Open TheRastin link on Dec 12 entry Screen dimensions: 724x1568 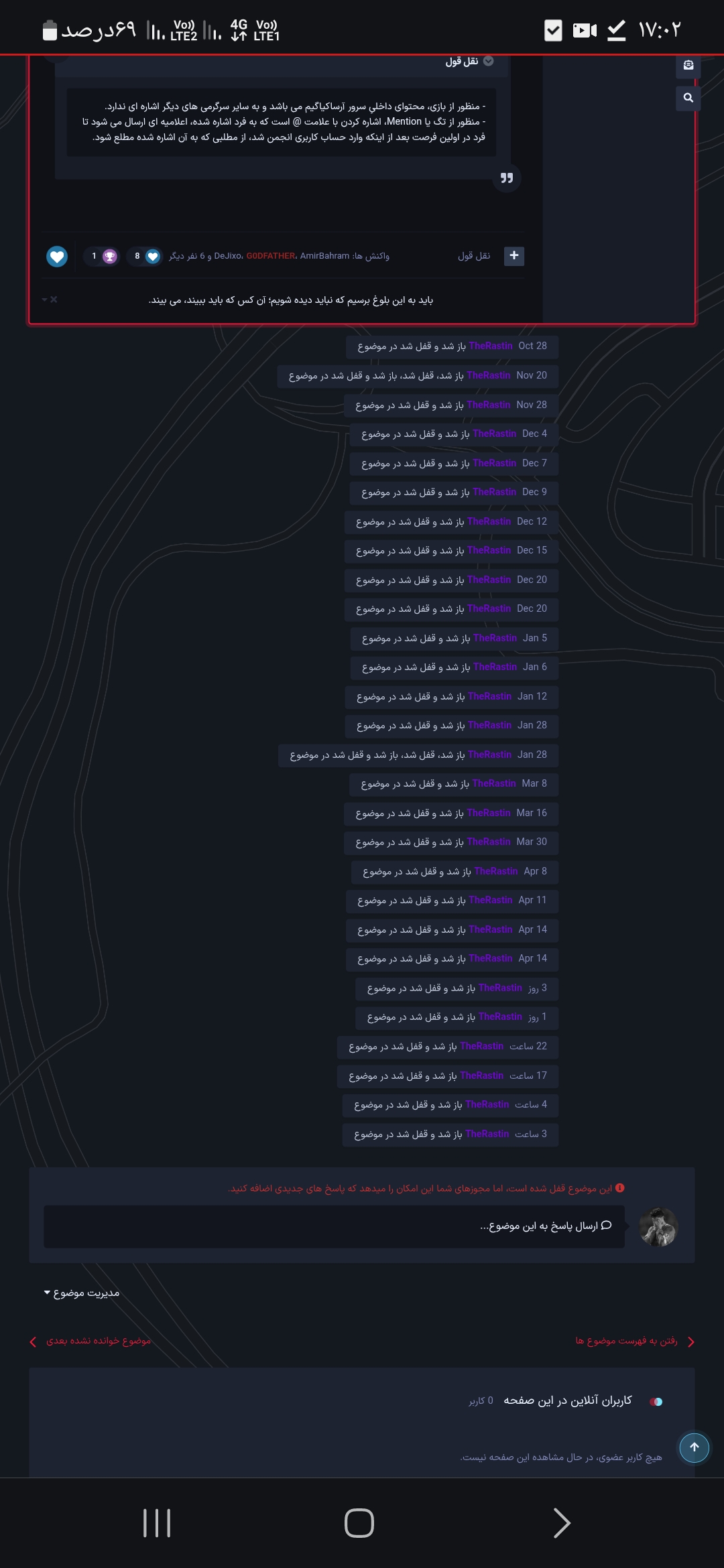489,521
